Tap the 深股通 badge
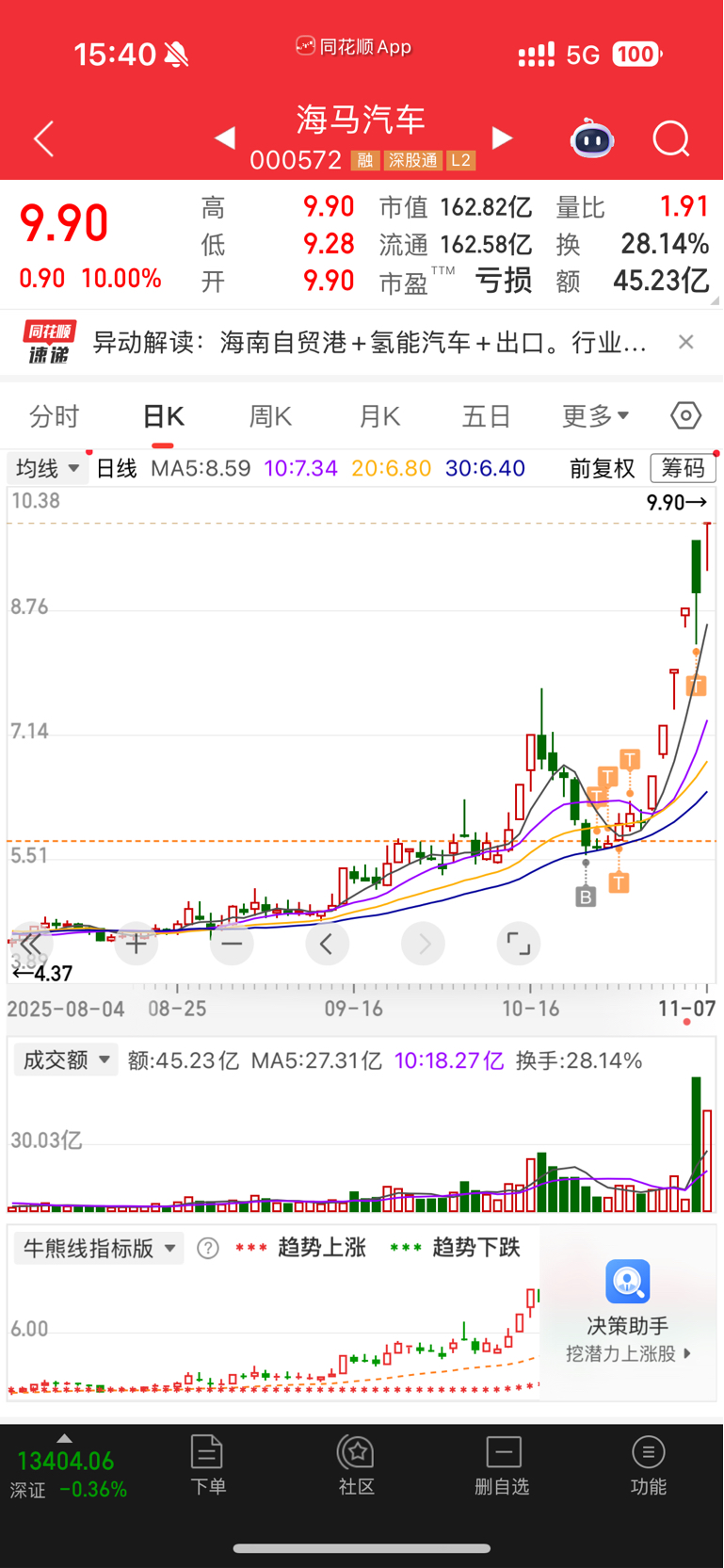Viewport: 724px width, 1568px height. (x=413, y=161)
